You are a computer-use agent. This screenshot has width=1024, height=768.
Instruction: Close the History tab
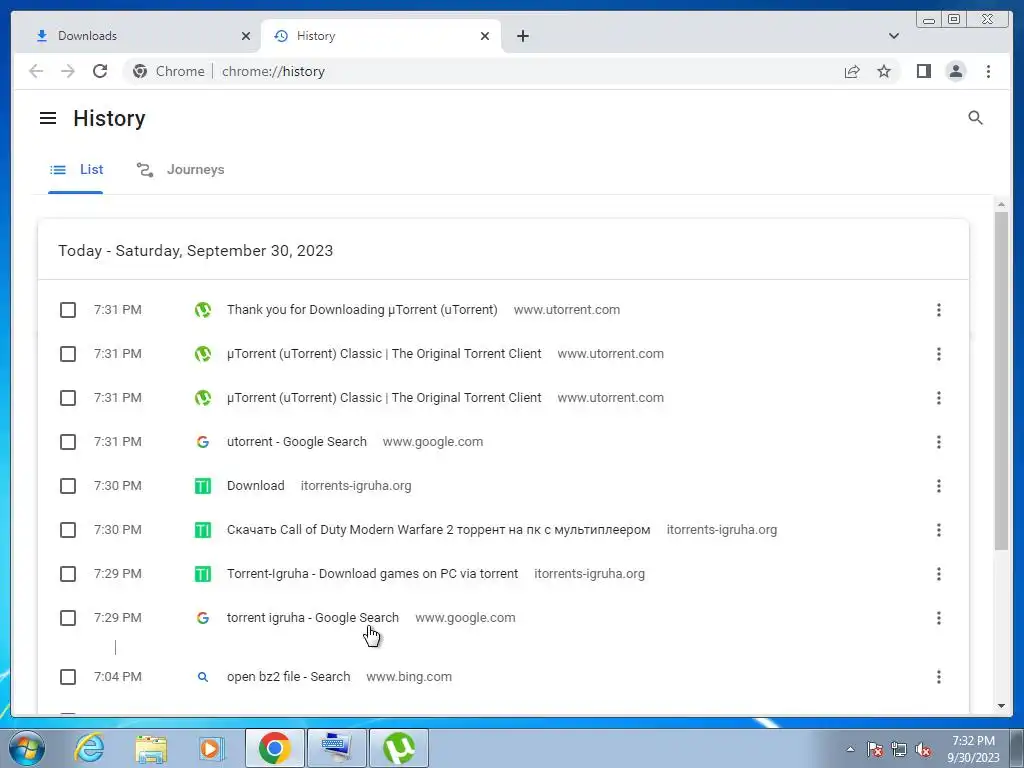point(485,36)
